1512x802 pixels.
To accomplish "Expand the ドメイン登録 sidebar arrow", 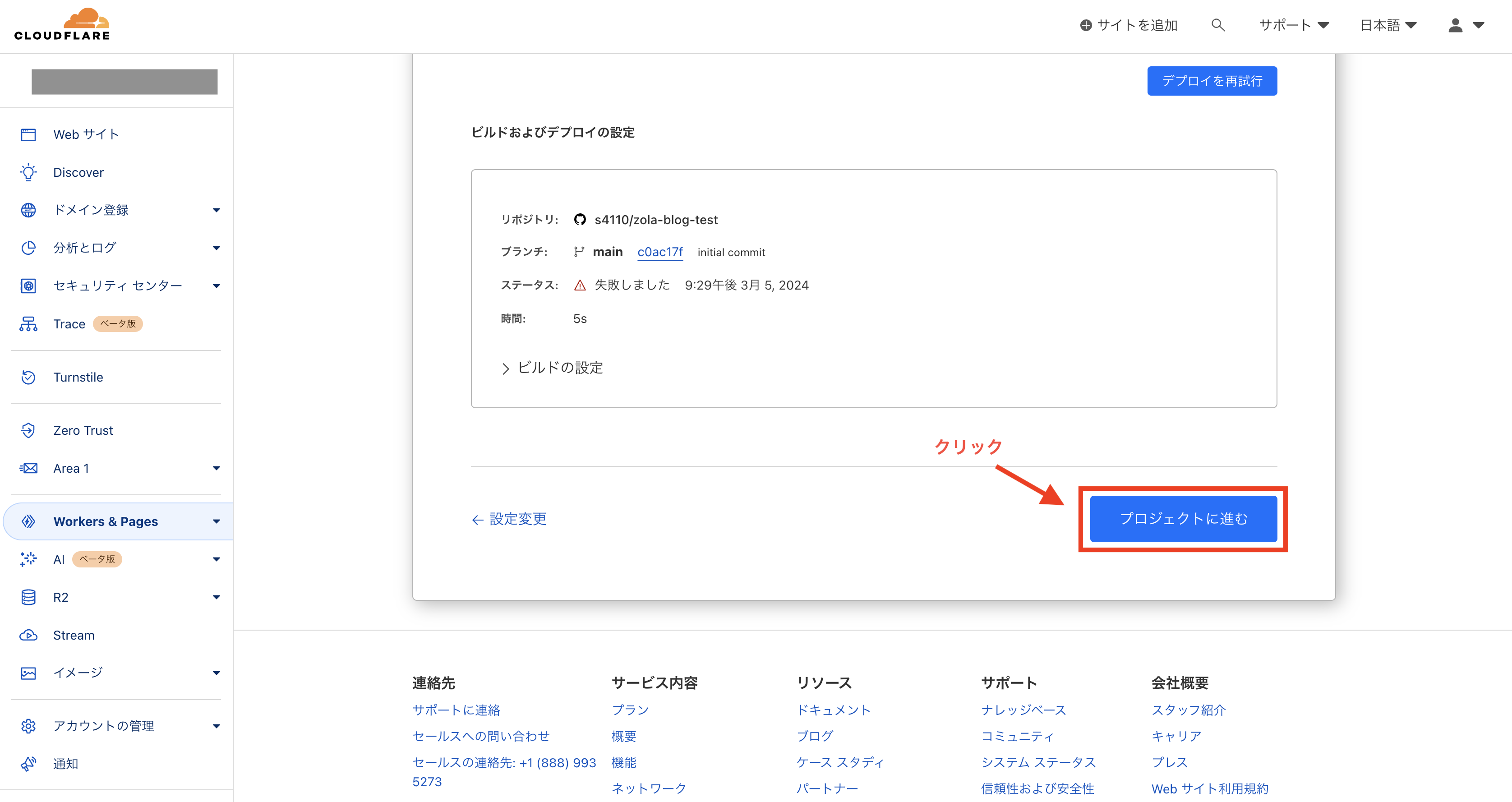I will (216, 210).
